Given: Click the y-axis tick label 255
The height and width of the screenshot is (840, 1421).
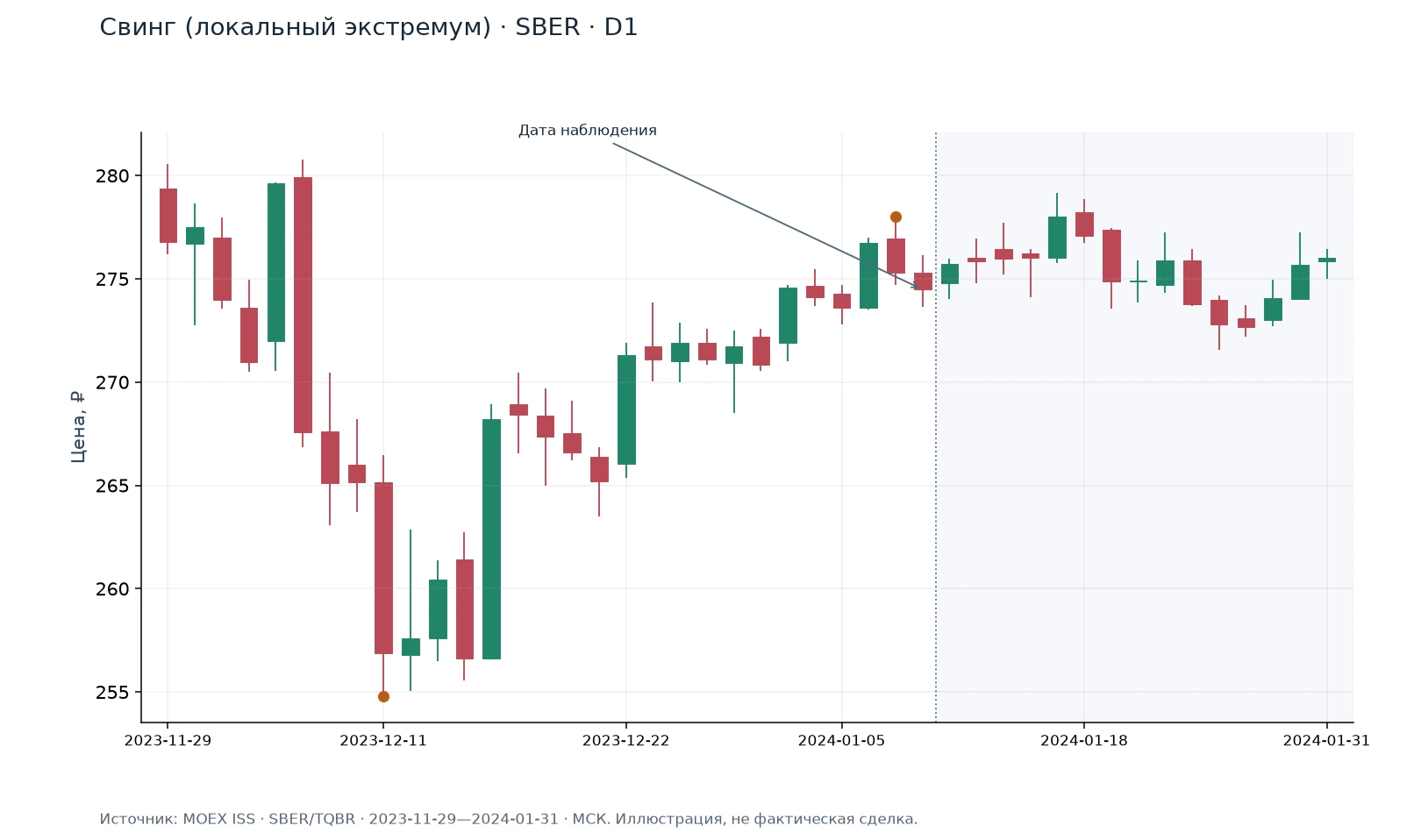Looking at the screenshot, I should [112, 693].
